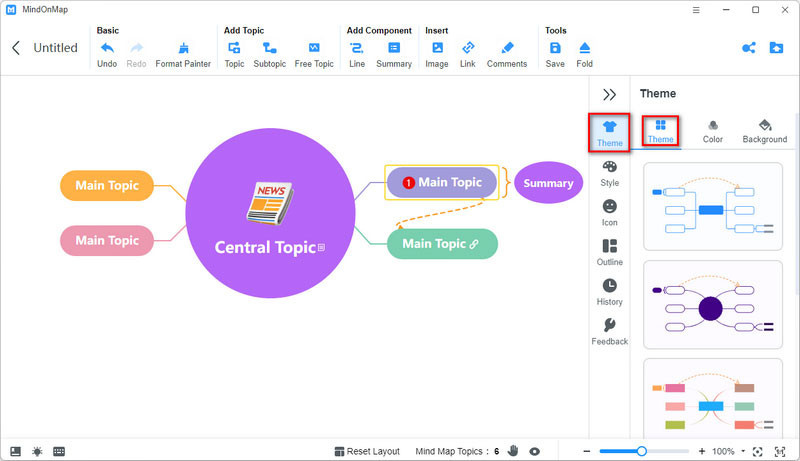Toggle the sun brightness mode icon
Viewport: 800px width, 461px height.
[37, 451]
